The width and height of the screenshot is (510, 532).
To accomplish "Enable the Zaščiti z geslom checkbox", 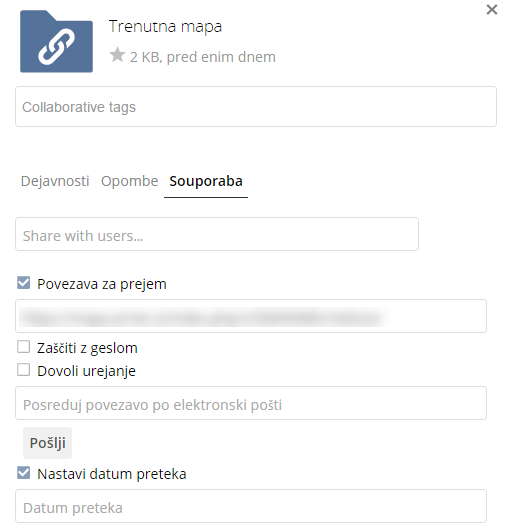I will point(23,347).
